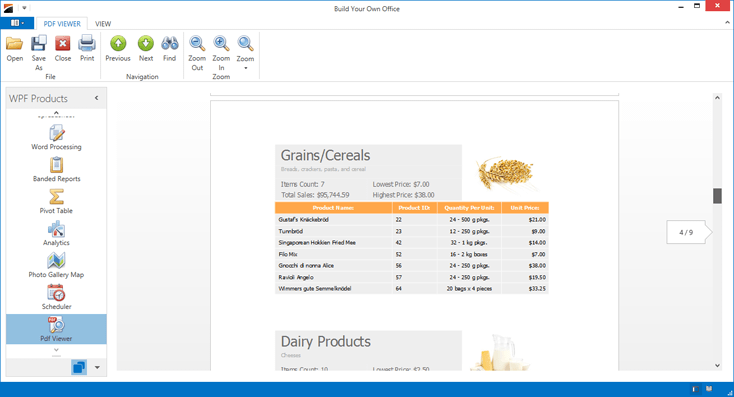Click the 4 / 9 page indicator
This screenshot has height=397, width=734.
[x=686, y=232]
